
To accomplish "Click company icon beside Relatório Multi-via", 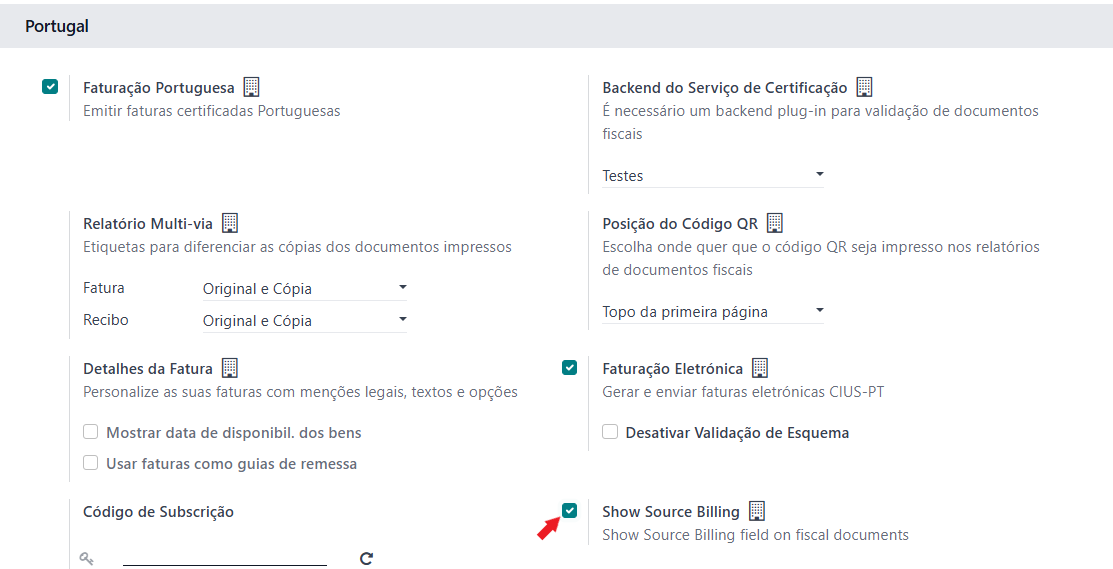I will [x=230, y=223].
